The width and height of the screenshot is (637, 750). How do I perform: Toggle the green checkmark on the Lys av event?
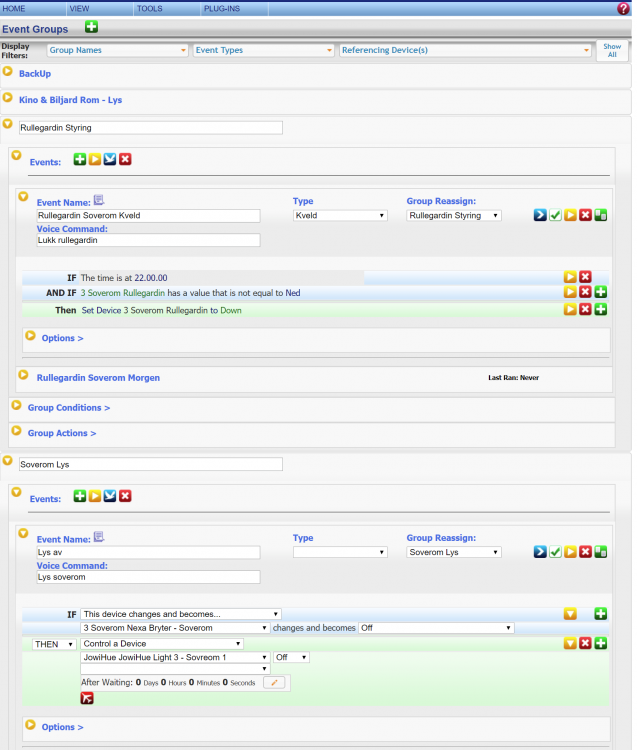(x=555, y=552)
